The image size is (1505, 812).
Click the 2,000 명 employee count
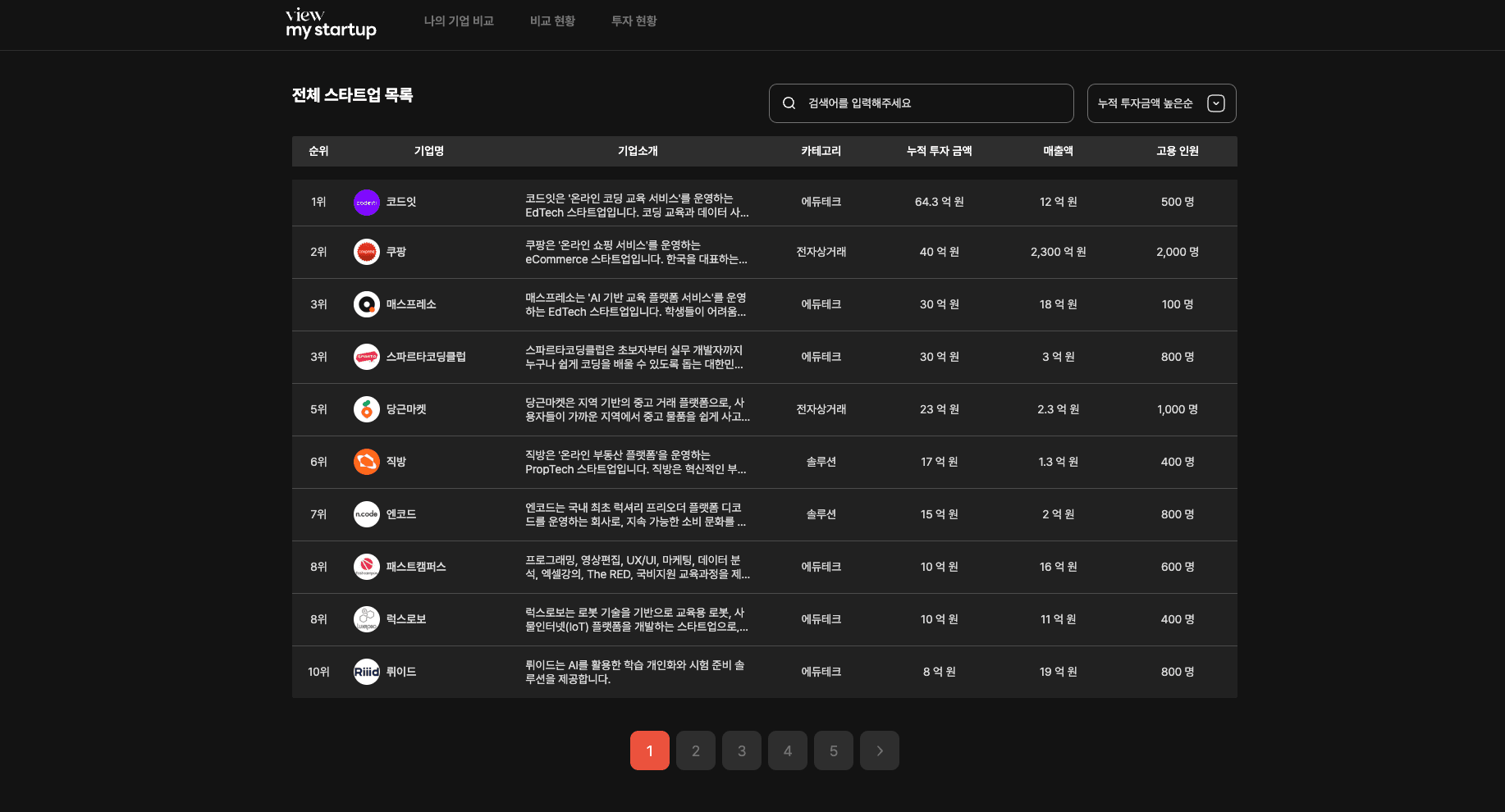[x=1178, y=252]
